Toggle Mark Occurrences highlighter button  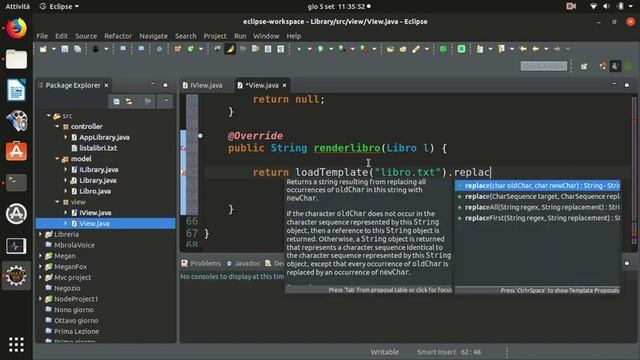(230, 49)
